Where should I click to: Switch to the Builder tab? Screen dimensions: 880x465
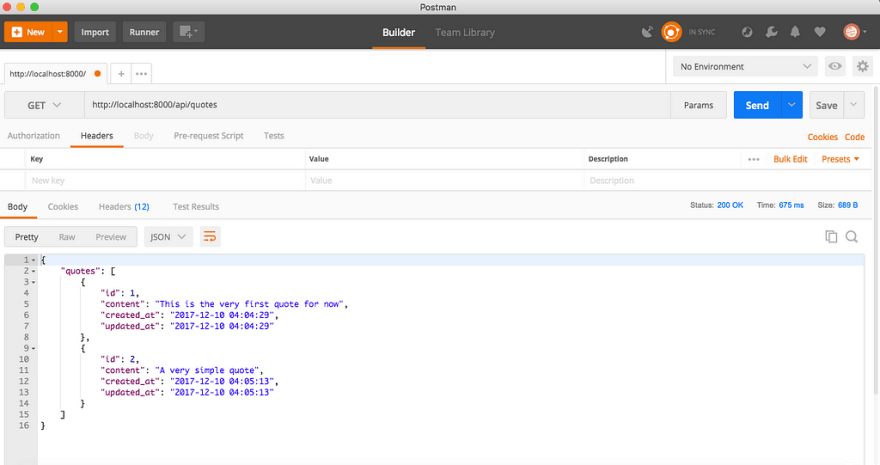click(398, 33)
